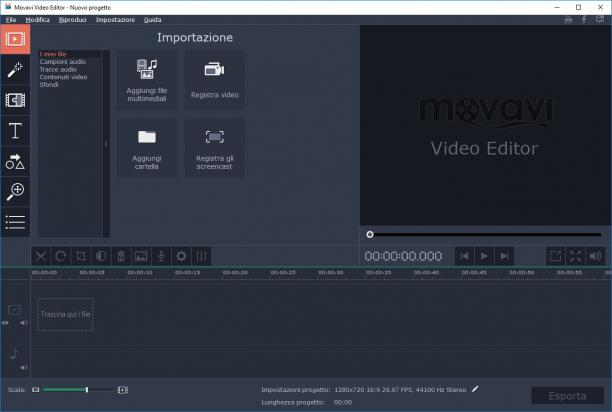Select Contenuti video category
Screen dimensions: 612x412
click(x=63, y=77)
